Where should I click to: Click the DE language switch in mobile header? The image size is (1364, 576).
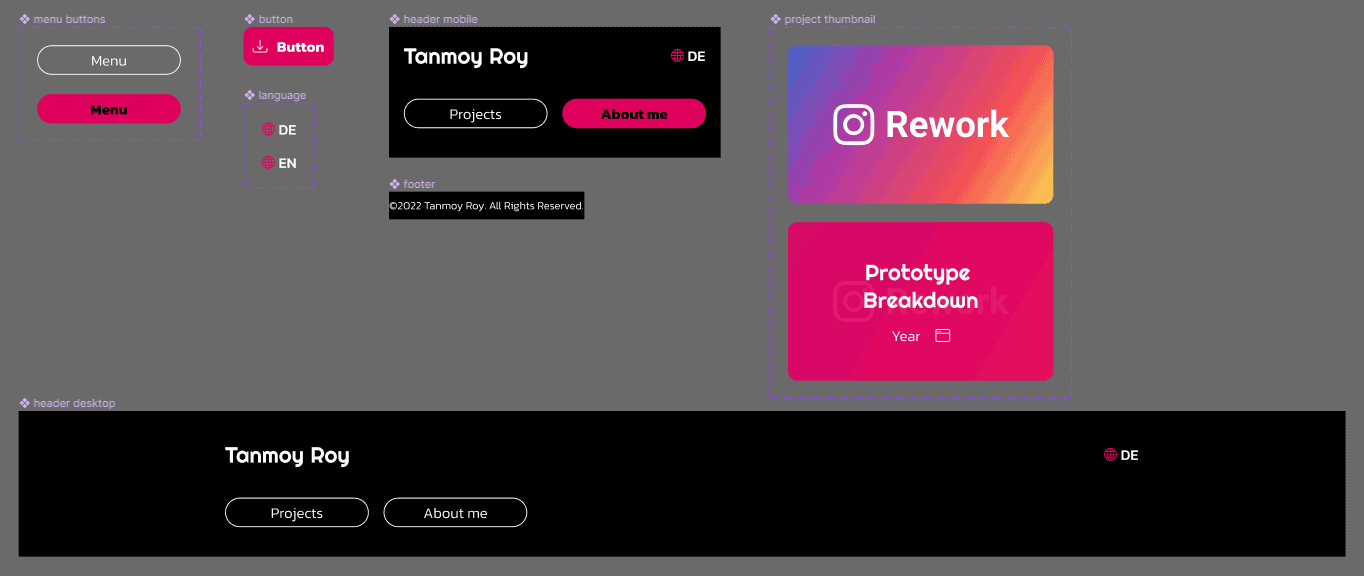(x=688, y=56)
